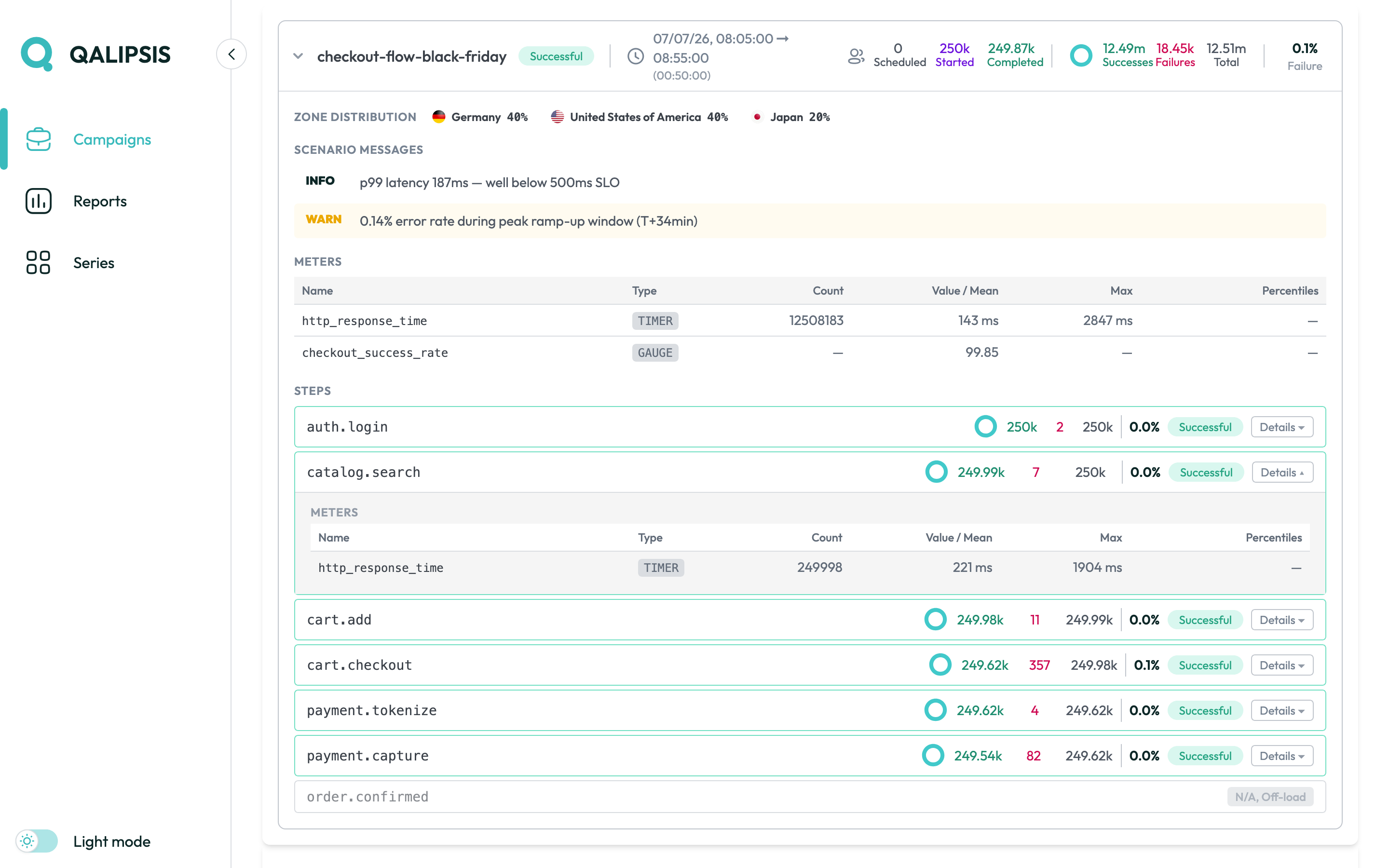
Task: Open Details dropdown for auth.login
Action: (1281, 427)
